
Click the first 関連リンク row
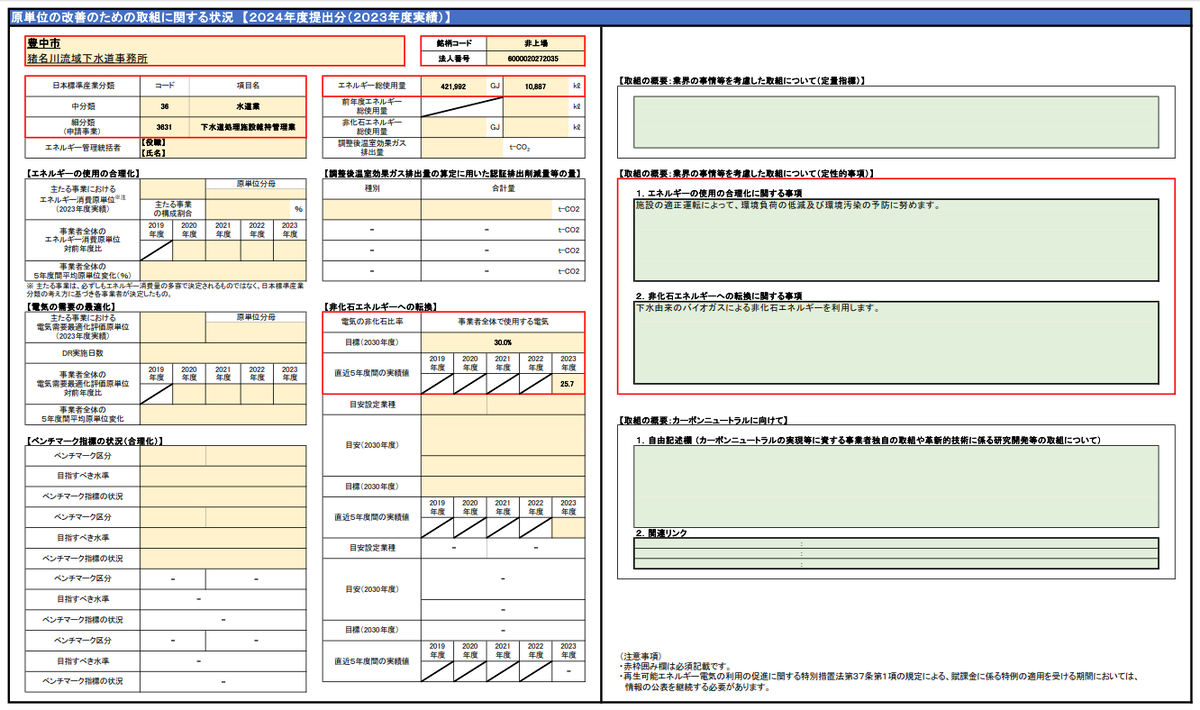(x=896, y=544)
